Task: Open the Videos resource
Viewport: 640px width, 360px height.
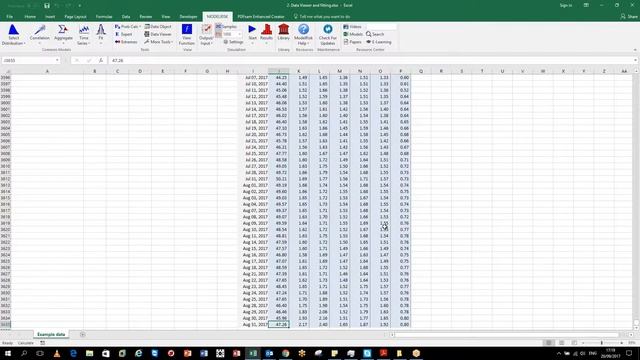Action: (352, 27)
